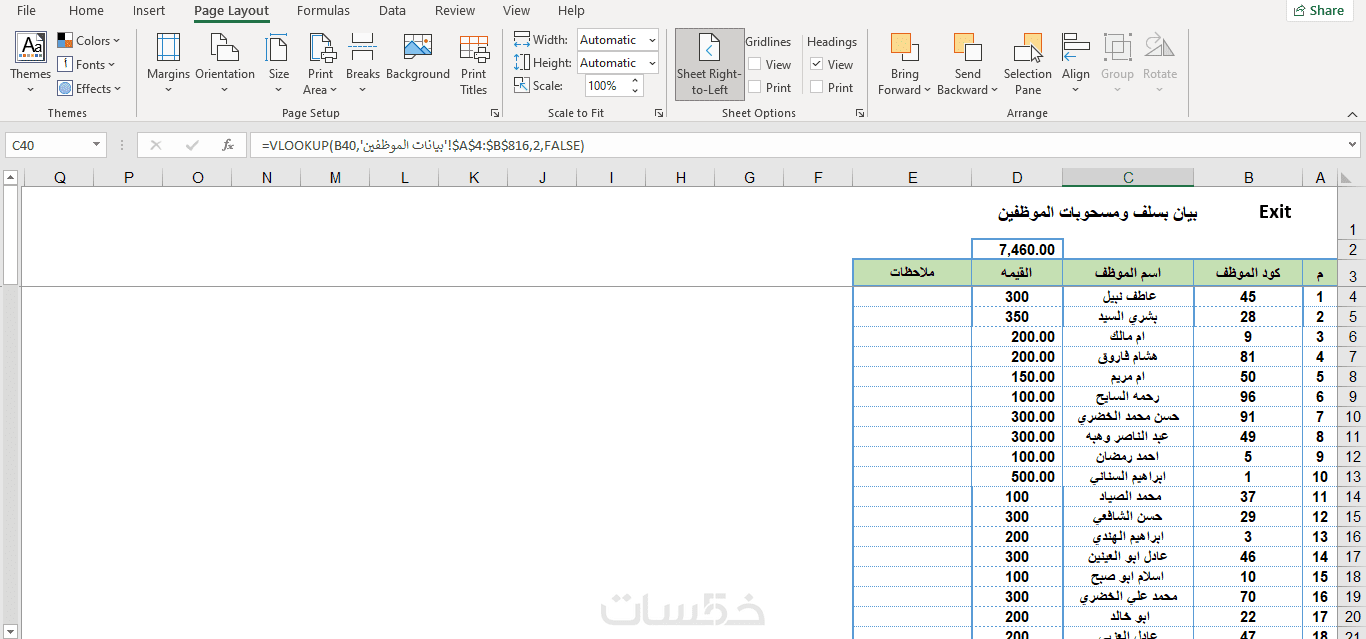This screenshot has width=1366, height=639.
Task: Toggle Sheet Right-to-Left
Action: 710,64
